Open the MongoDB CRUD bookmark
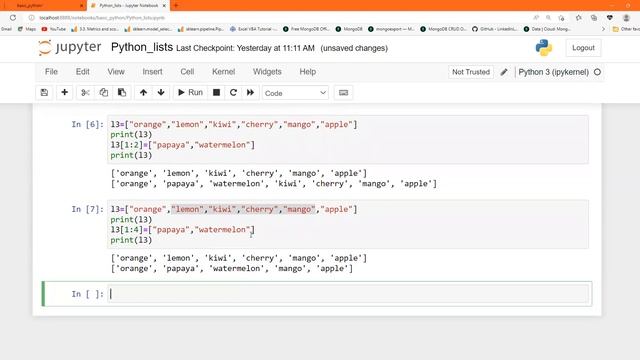Image resolution: width=640 pixels, height=360 pixels. [443, 29]
